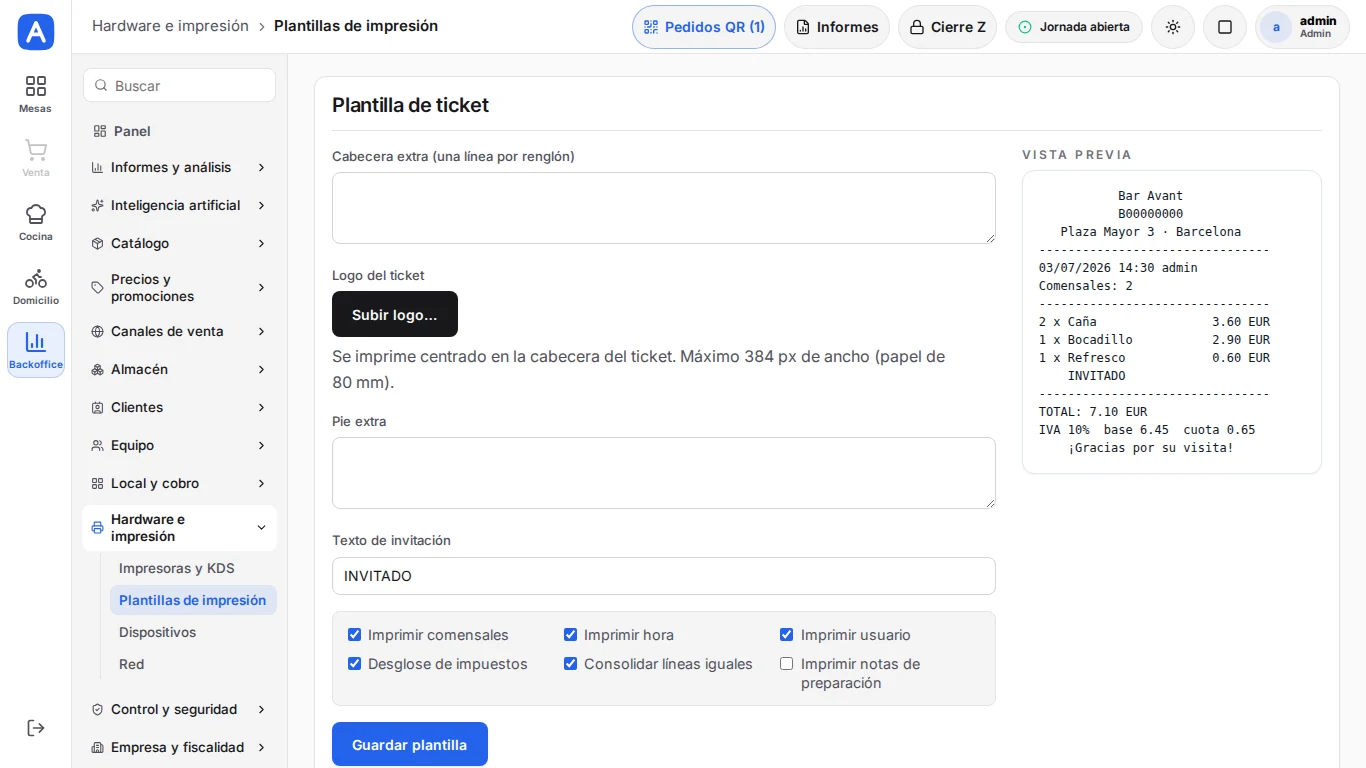This screenshot has width=1366, height=768.
Task: Uncheck Imprimir usuario checkbox
Action: [787, 635]
